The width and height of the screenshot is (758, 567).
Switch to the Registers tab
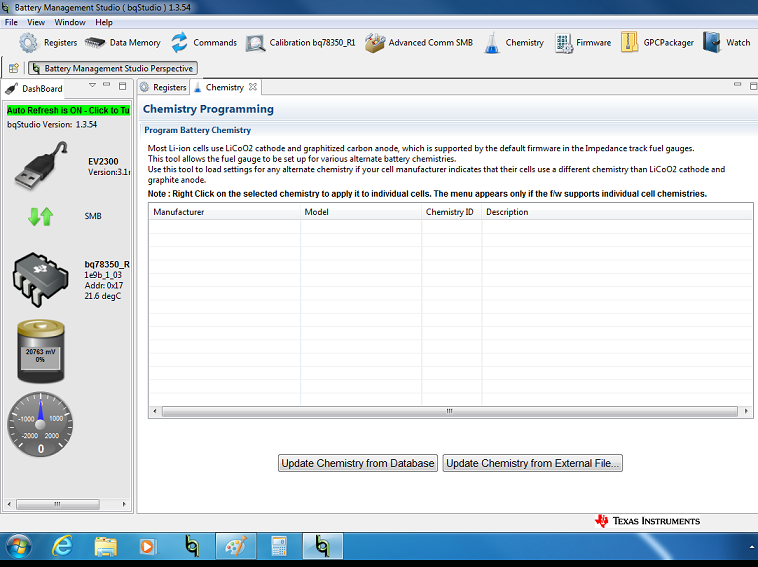(x=163, y=87)
